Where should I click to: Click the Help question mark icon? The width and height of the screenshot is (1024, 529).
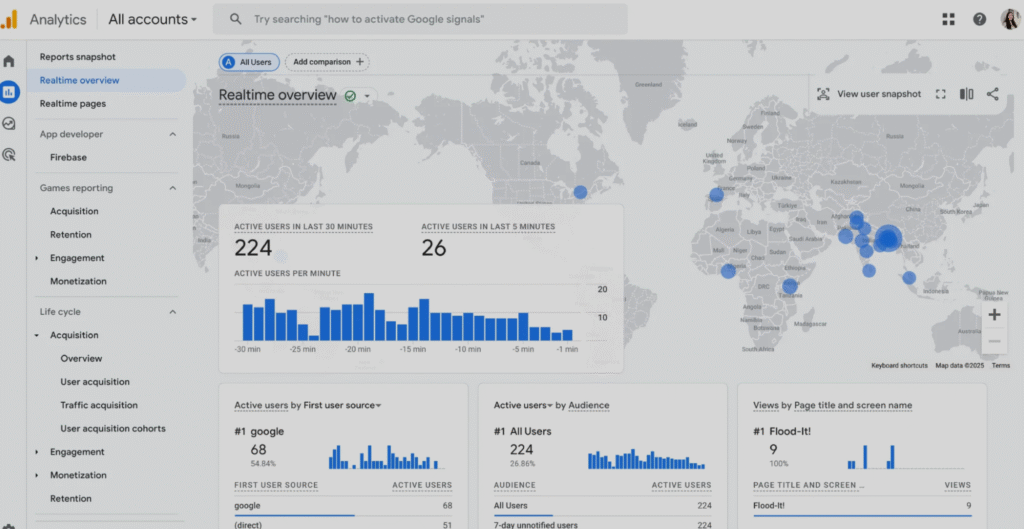click(x=979, y=19)
